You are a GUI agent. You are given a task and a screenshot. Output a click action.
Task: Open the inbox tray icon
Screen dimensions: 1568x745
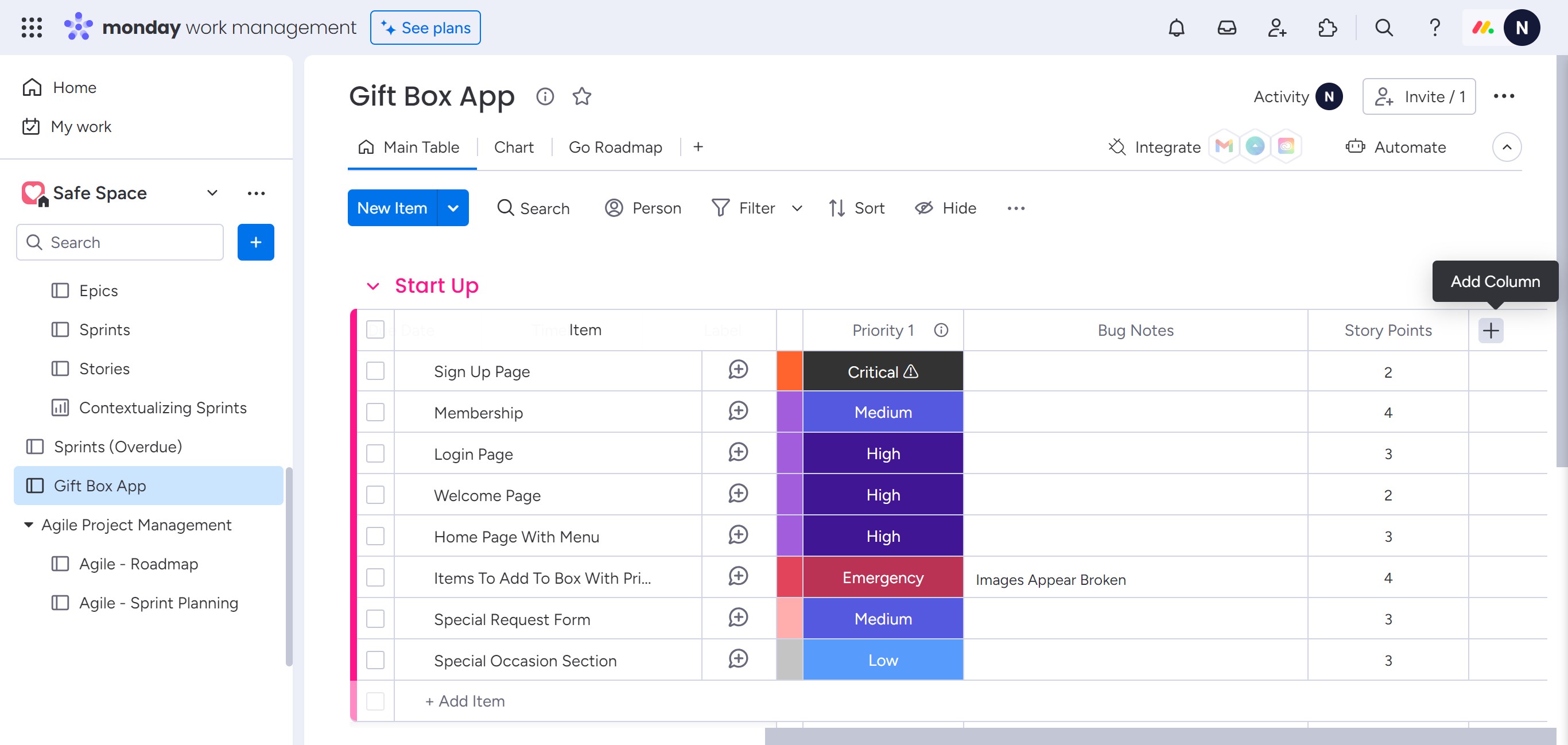tap(1227, 28)
